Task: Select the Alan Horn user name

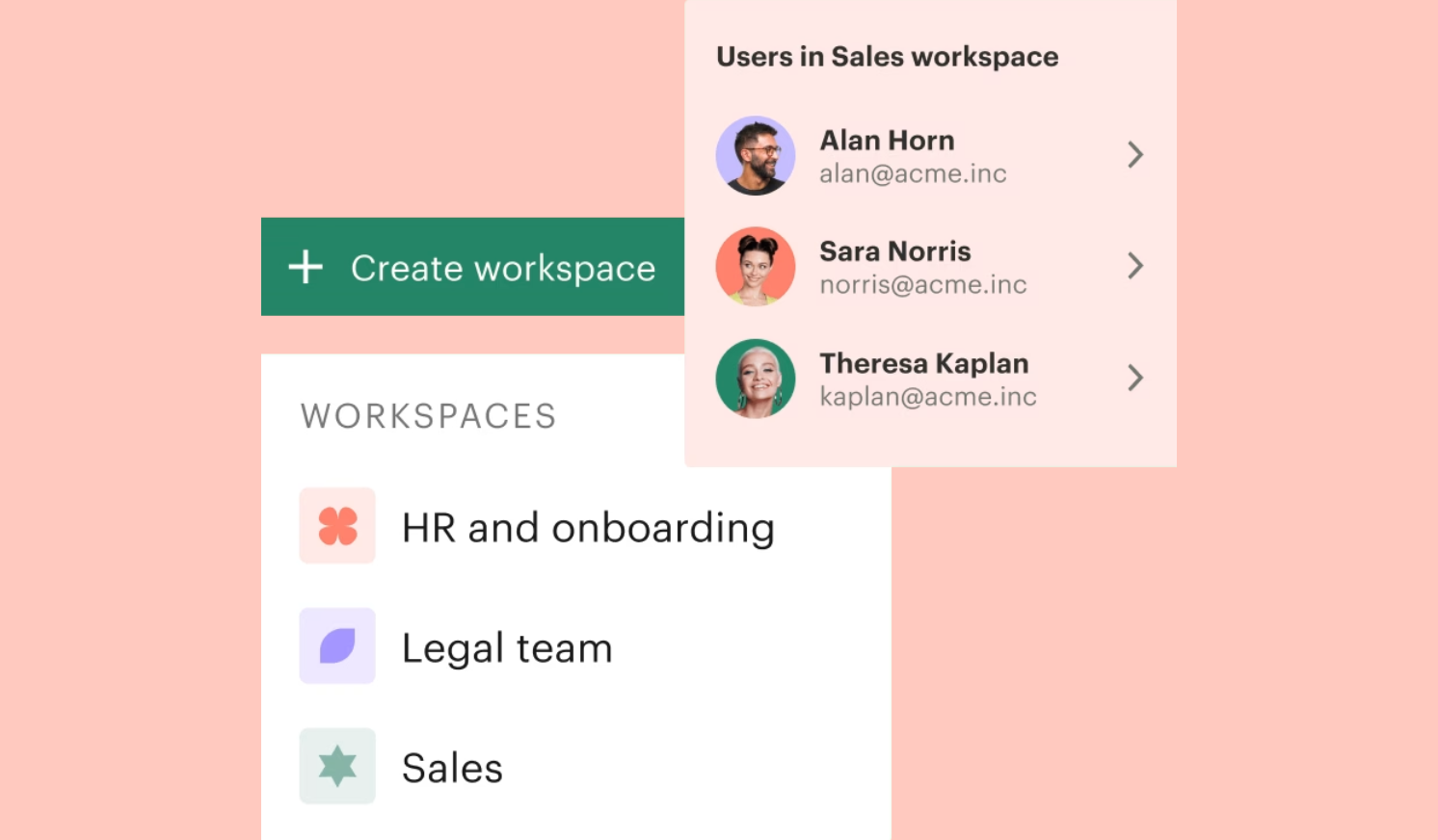Action: (x=887, y=141)
